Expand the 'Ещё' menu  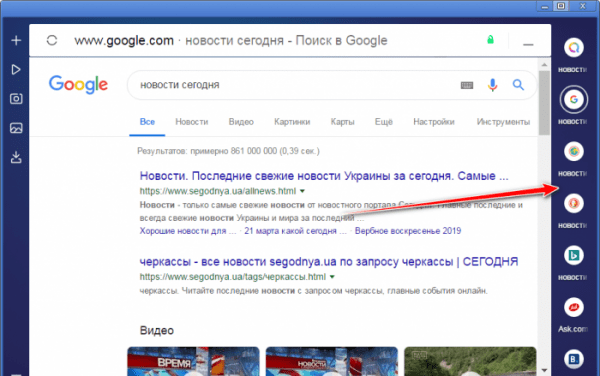tap(383, 122)
